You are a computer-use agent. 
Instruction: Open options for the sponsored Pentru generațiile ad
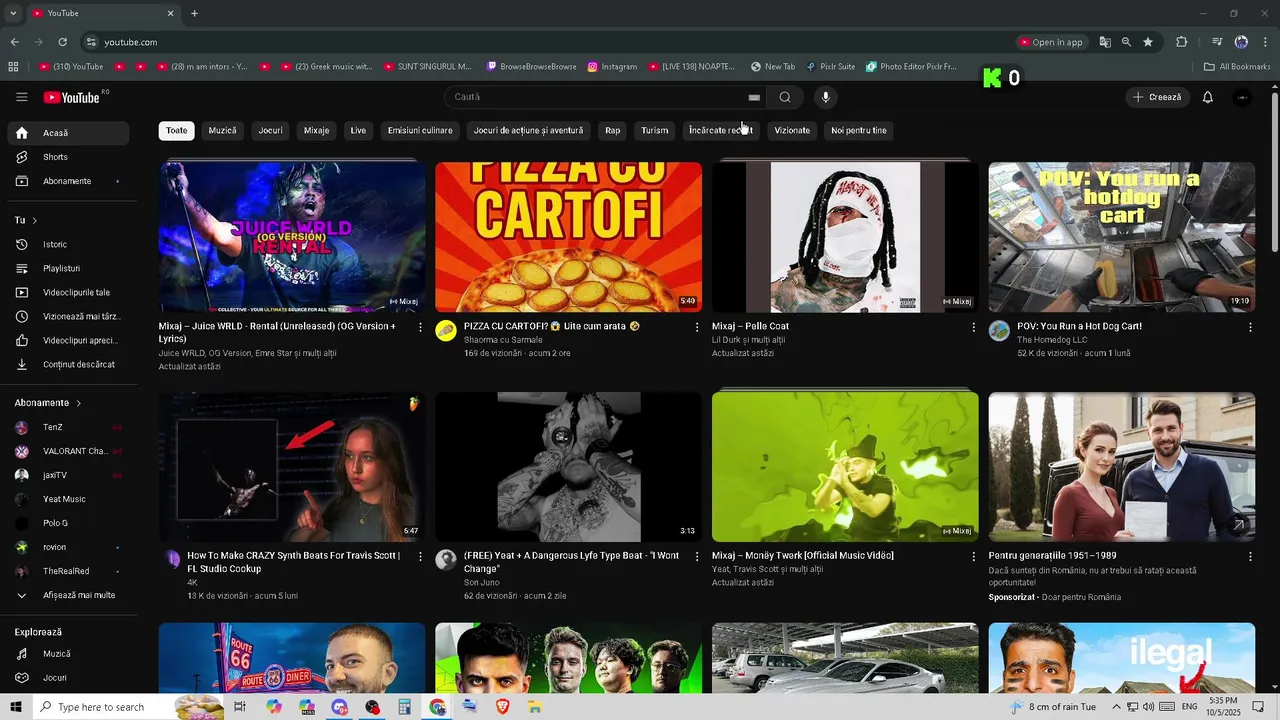(1250, 556)
